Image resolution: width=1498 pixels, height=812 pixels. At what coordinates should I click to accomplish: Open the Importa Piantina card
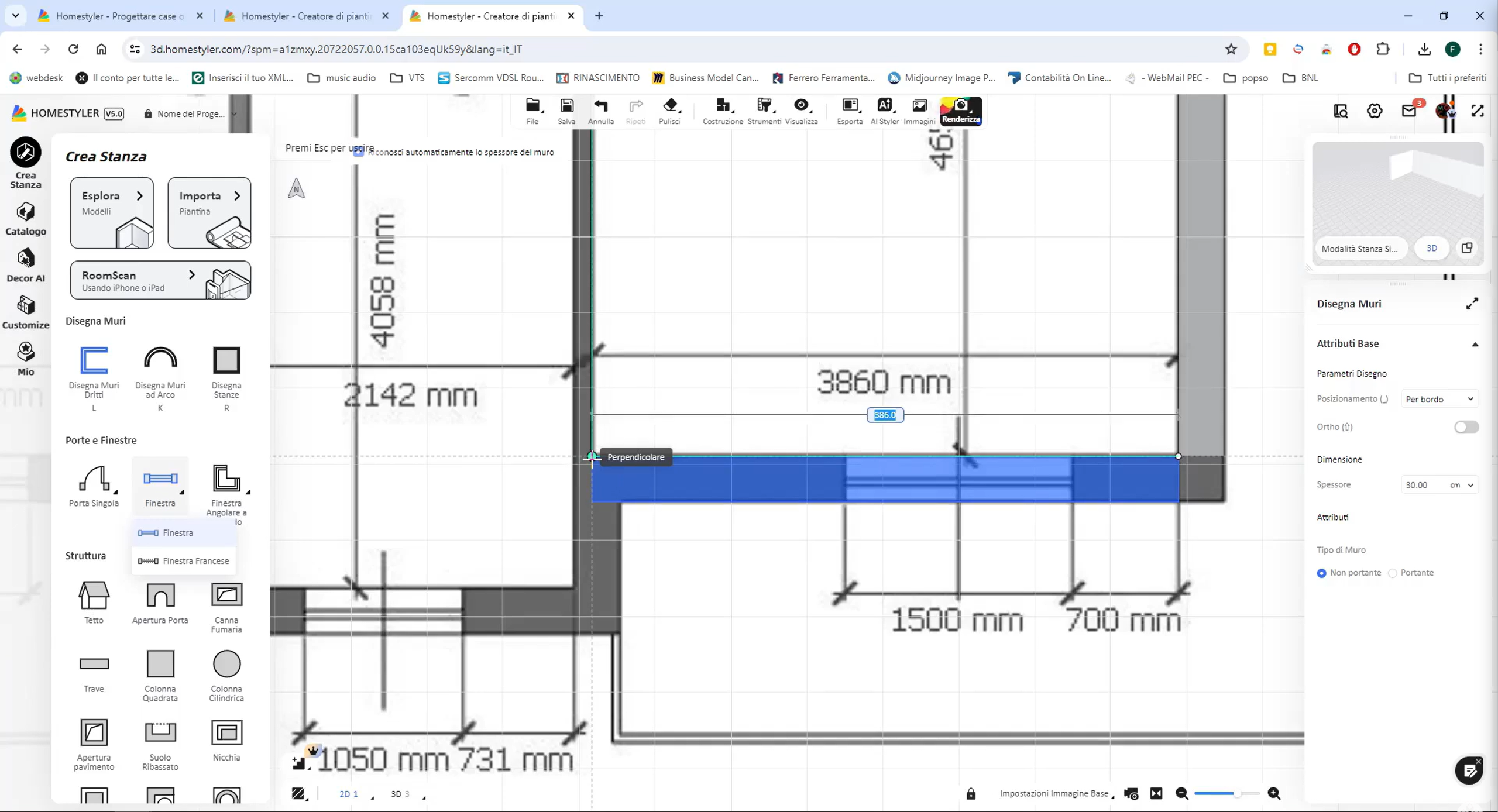[209, 213]
